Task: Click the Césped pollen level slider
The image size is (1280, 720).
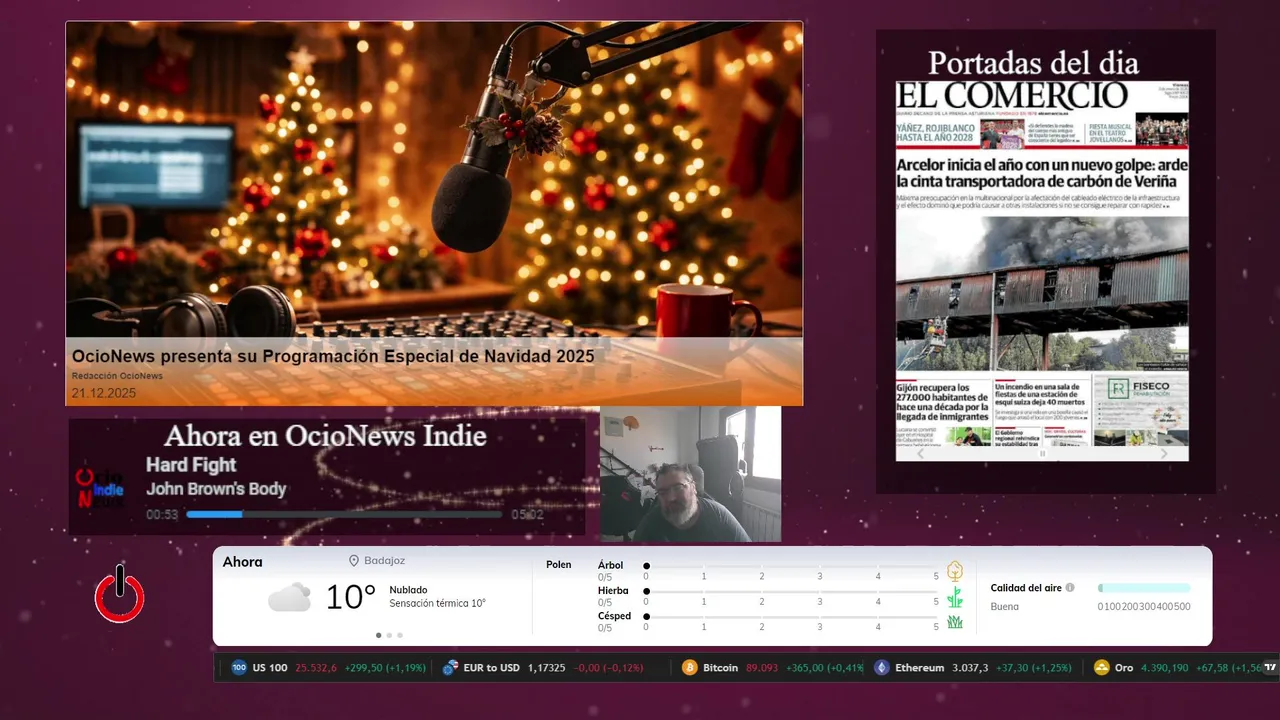Action: (x=791, y=617)
